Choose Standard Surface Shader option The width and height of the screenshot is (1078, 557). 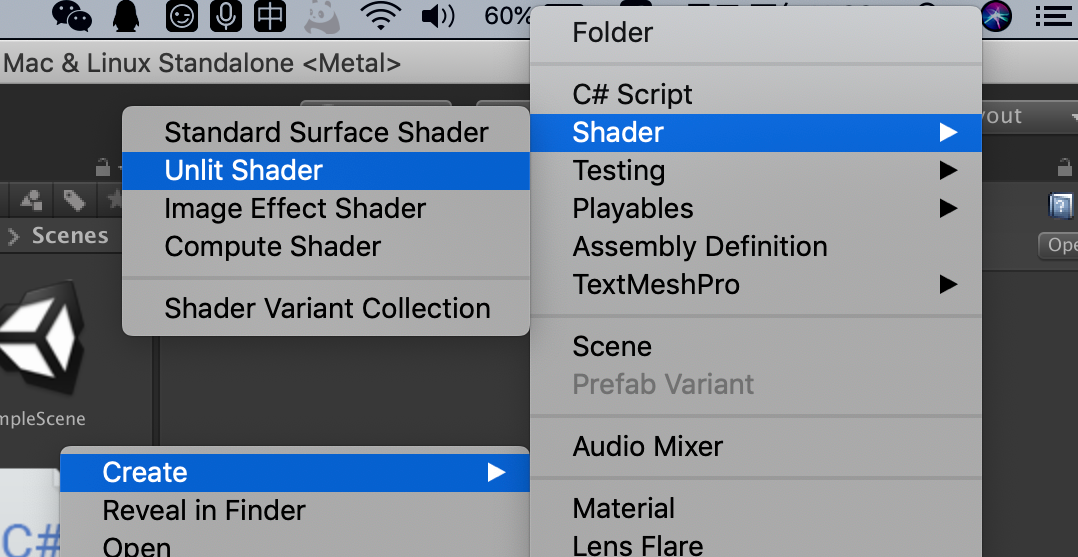pyautogui.click(x=326, y=132)
